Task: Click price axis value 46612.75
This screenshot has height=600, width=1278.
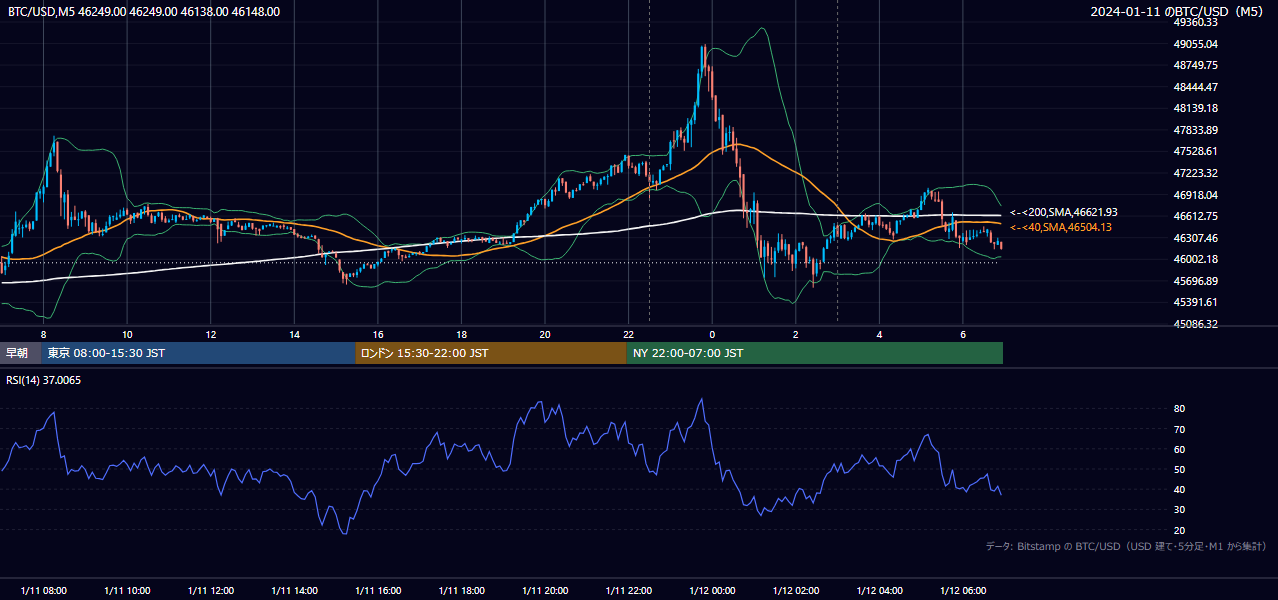Action: [x=1195, y=216]
